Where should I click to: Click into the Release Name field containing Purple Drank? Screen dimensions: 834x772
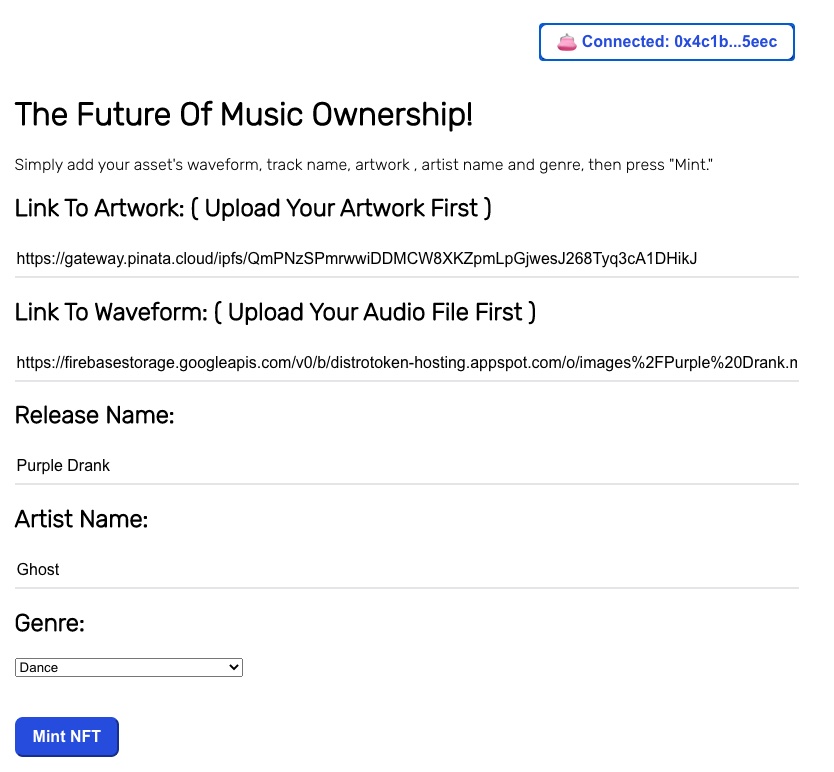click(x=406, y=466)
